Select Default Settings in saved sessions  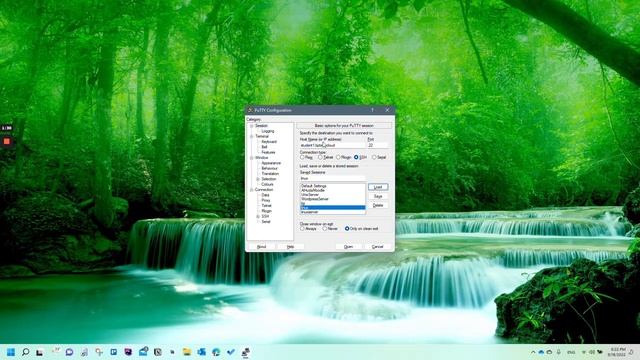[332, 186]
